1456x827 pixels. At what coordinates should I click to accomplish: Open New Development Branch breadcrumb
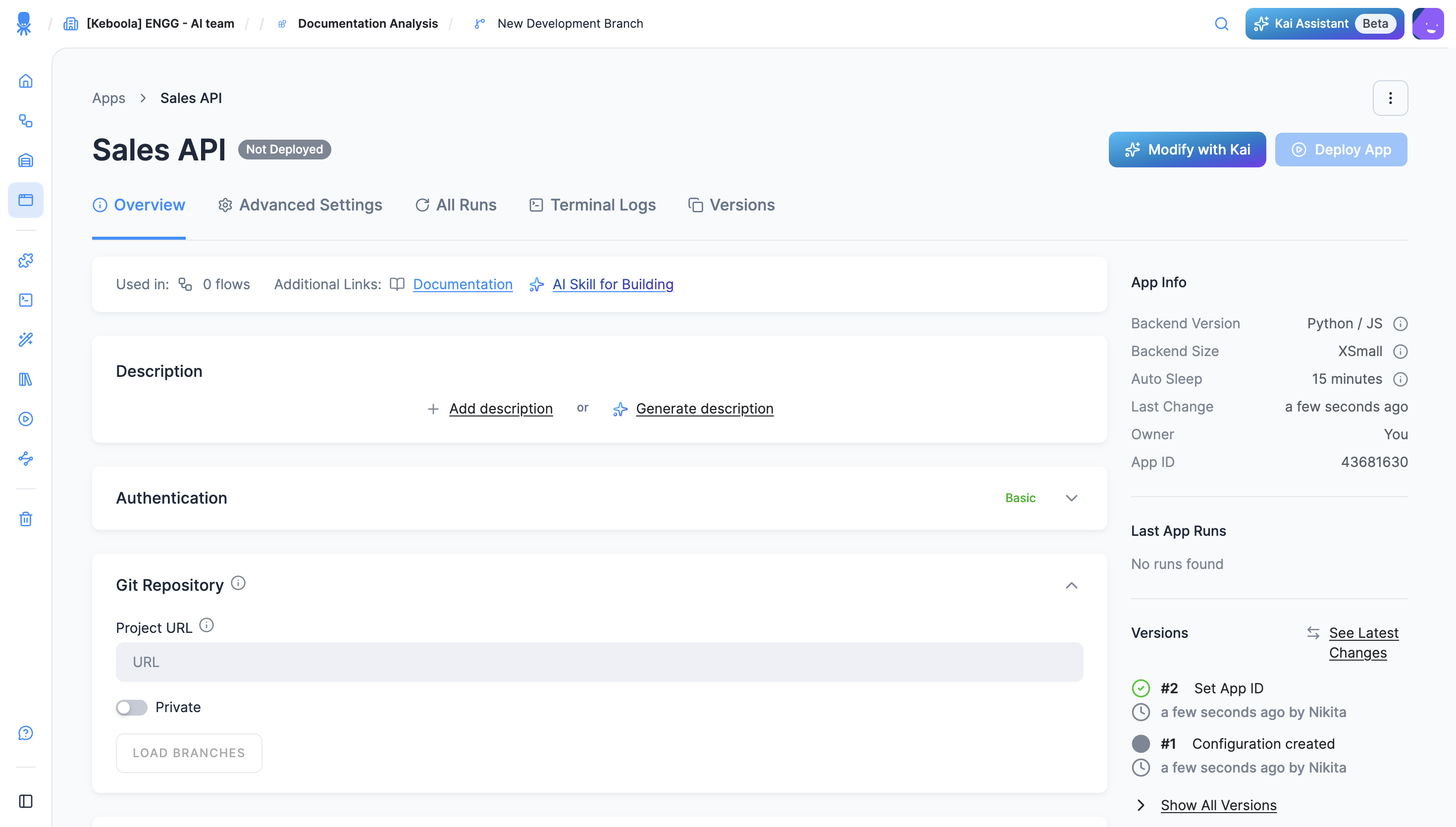[570, 24]
